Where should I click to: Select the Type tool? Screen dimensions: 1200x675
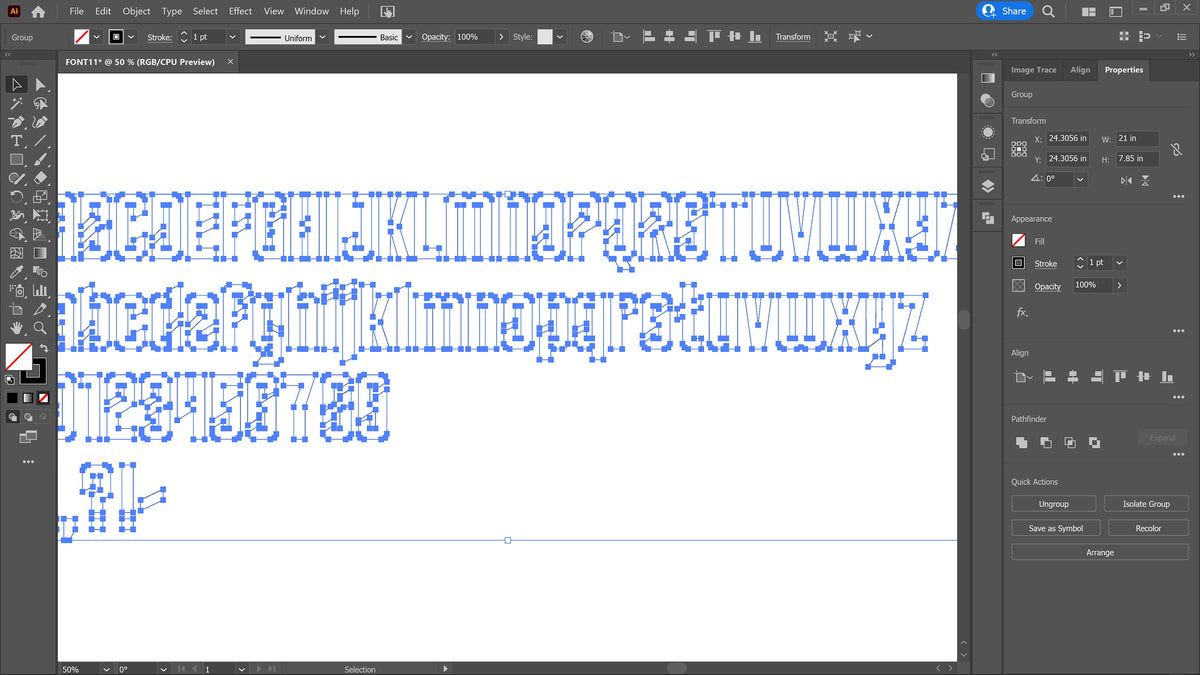tap(17, 141)
